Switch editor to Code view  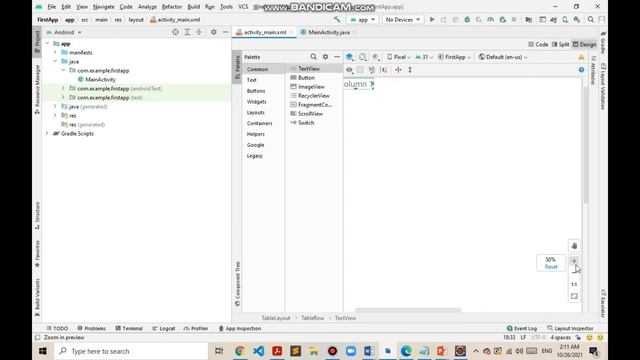click(538, 44)
